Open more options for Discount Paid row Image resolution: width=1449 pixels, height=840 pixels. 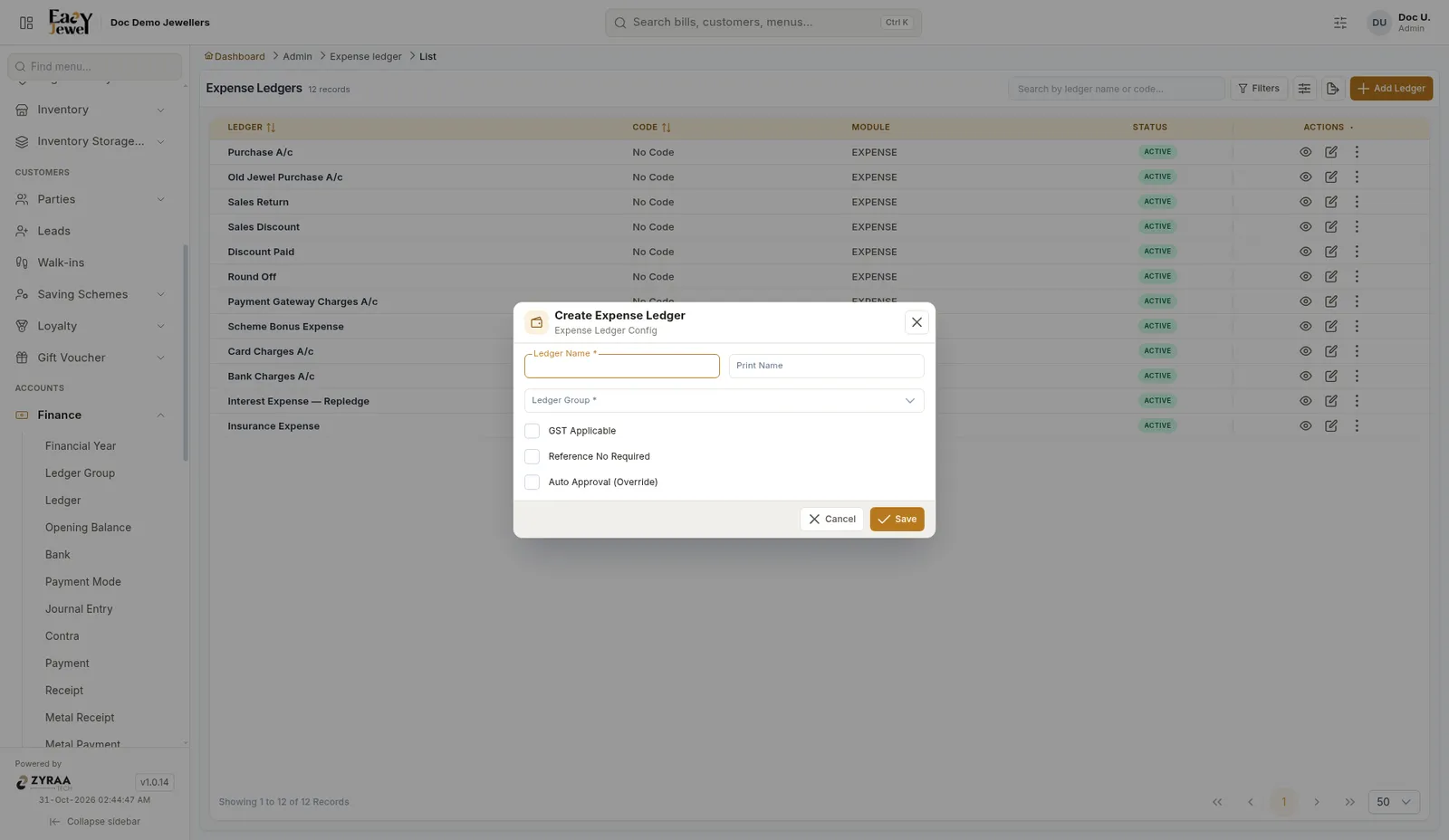pyautogui.click(x=1357, y=252)
